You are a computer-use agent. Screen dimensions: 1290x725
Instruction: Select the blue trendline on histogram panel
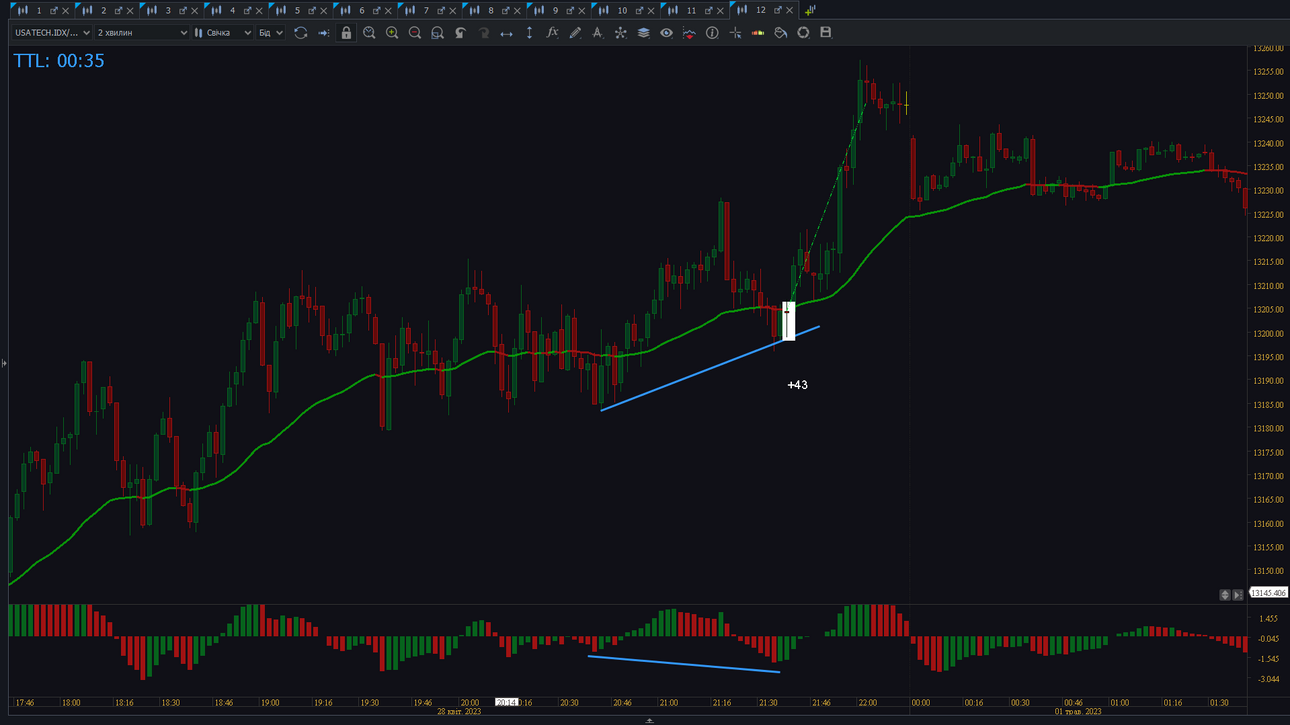tap(684, 664)
